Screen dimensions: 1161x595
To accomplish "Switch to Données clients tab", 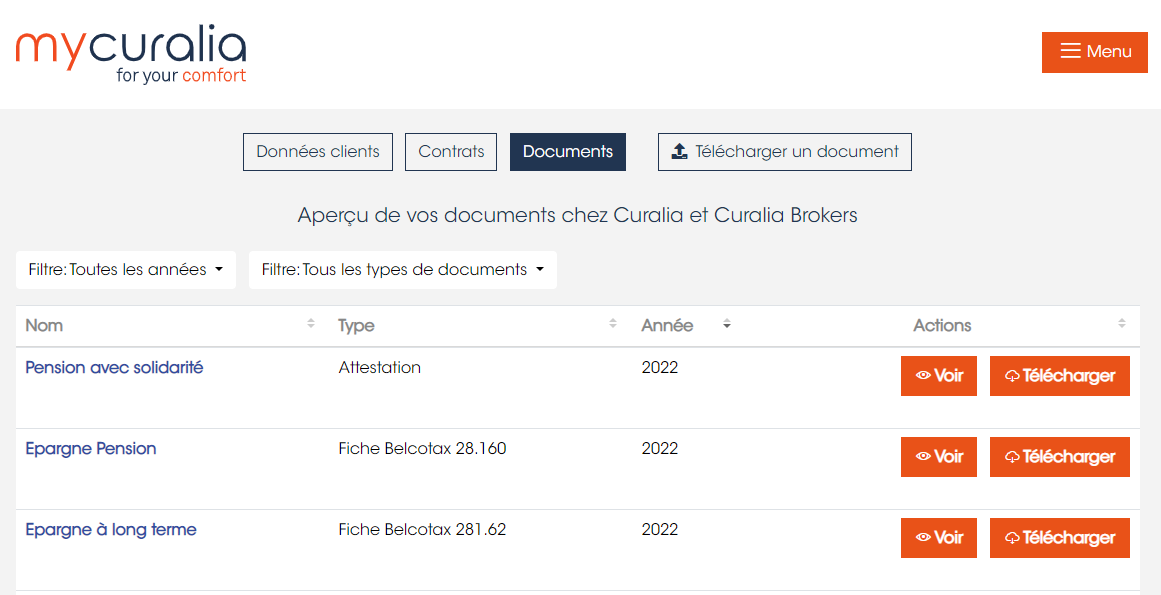I will coord(318,152).
